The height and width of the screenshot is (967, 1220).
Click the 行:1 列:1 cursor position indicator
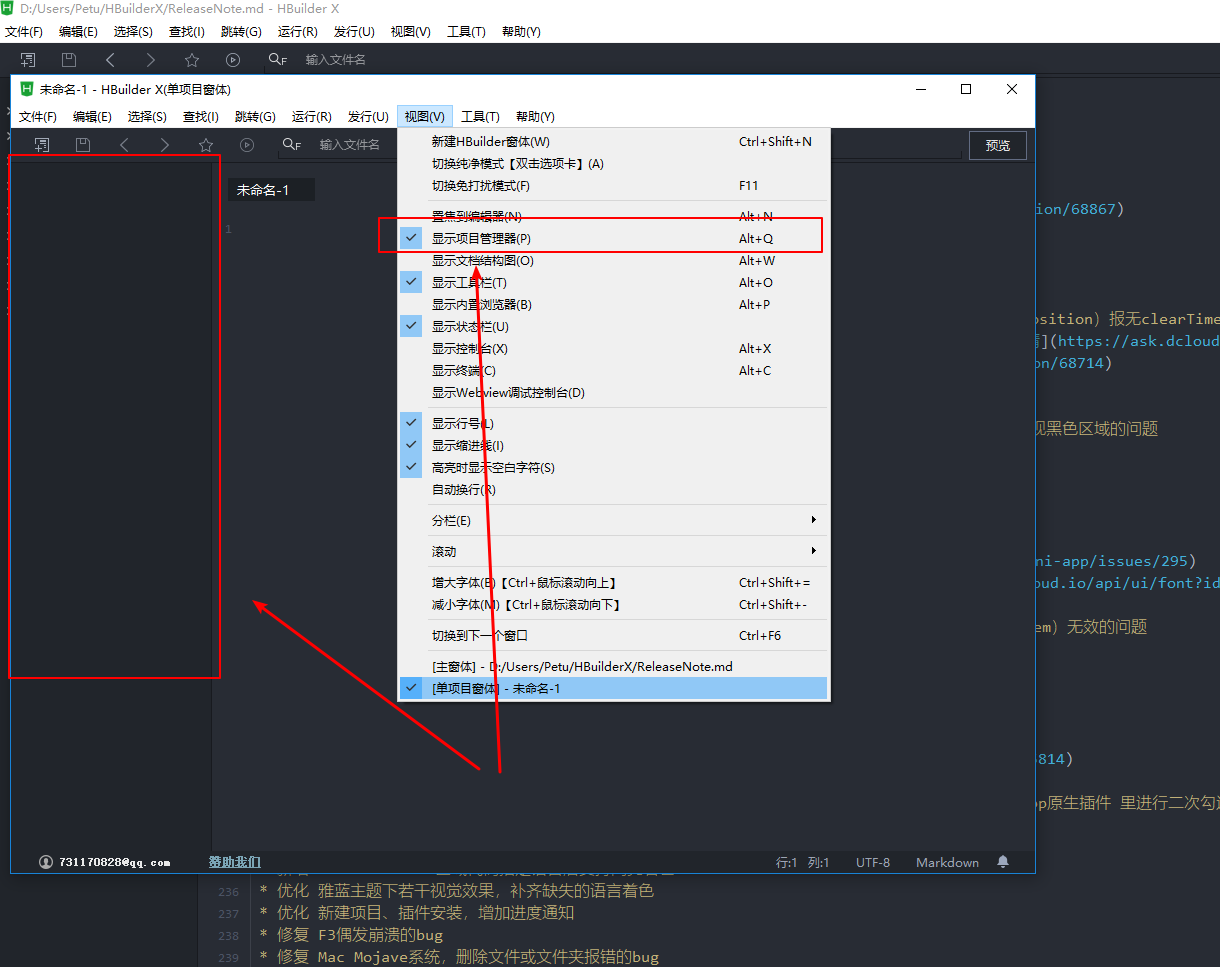coord(803,862)
